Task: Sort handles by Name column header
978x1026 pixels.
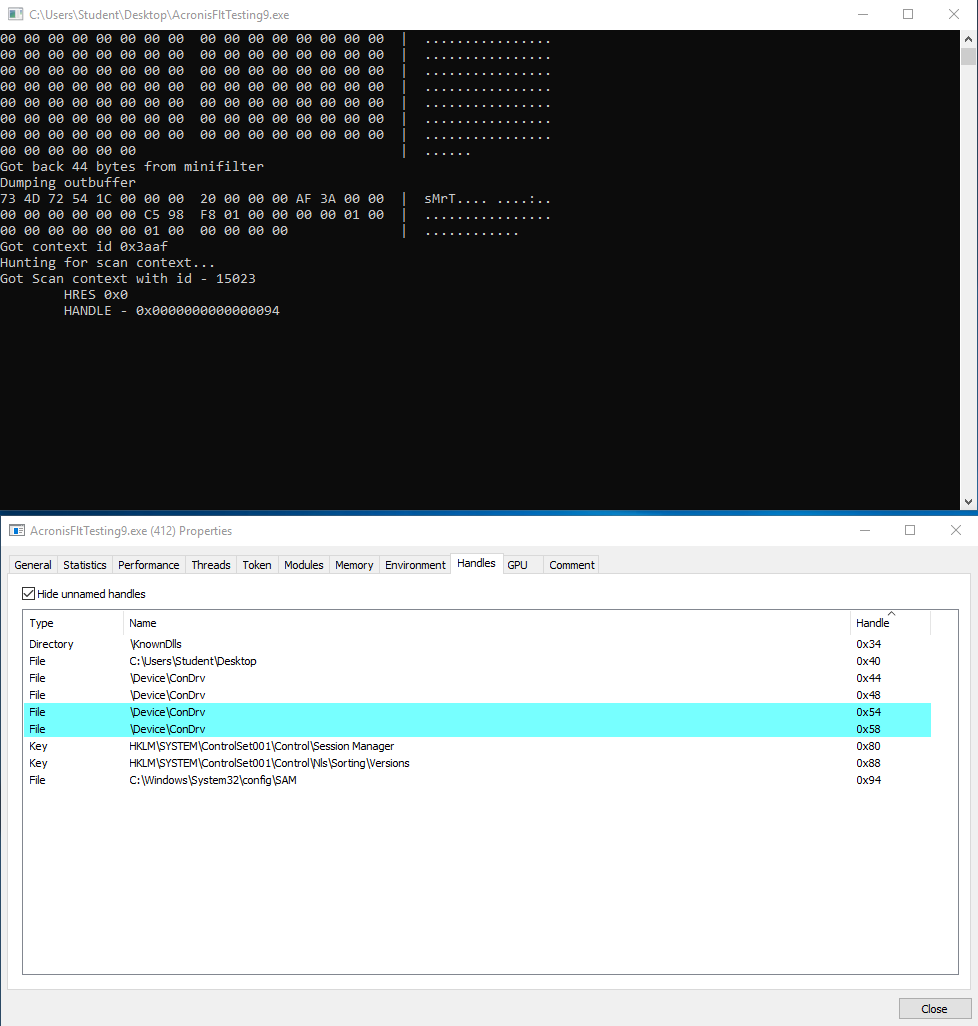Action: coord(487,623)
